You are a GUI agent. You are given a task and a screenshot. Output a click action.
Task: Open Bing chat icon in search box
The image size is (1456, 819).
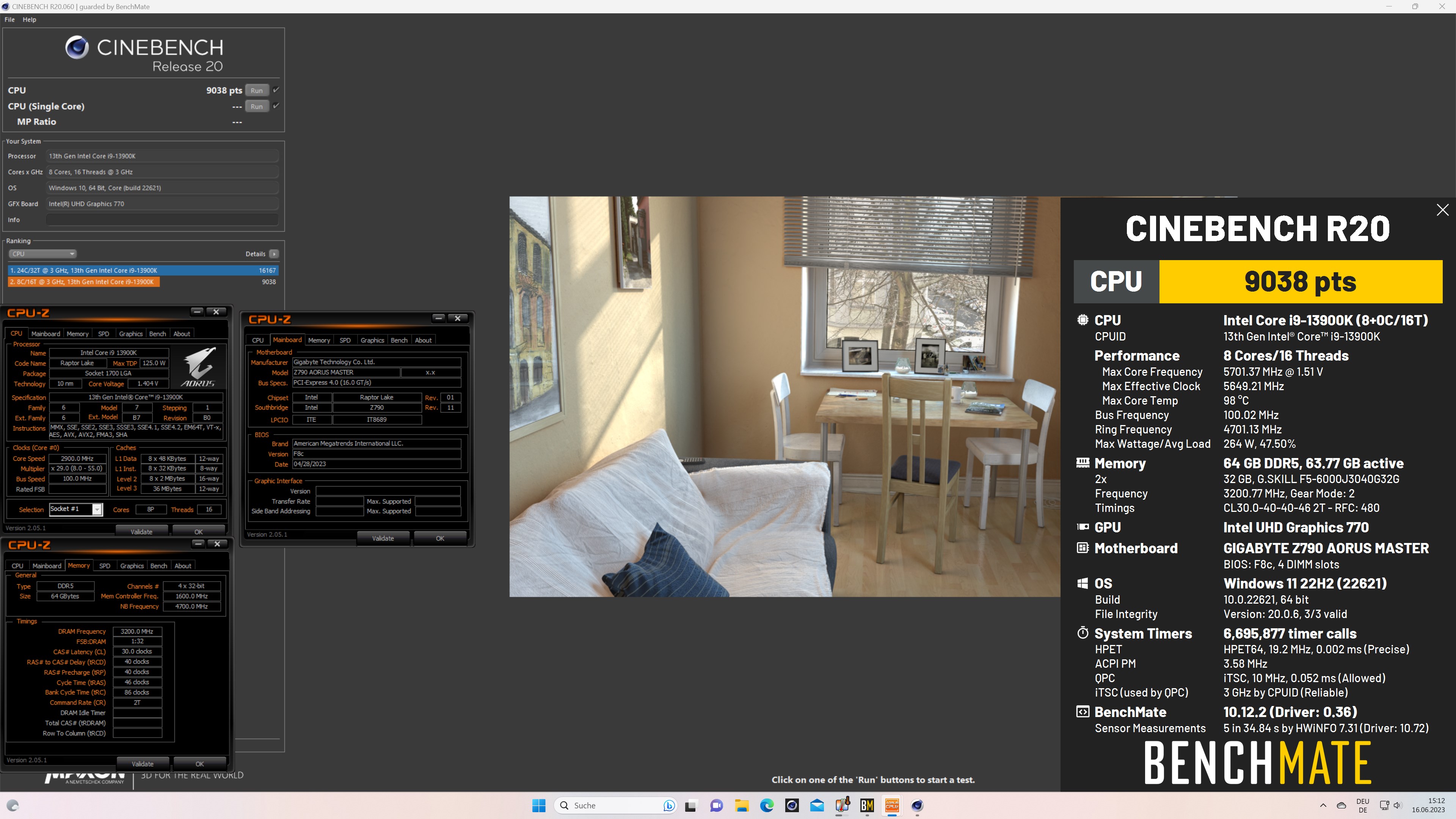point(668,805)
